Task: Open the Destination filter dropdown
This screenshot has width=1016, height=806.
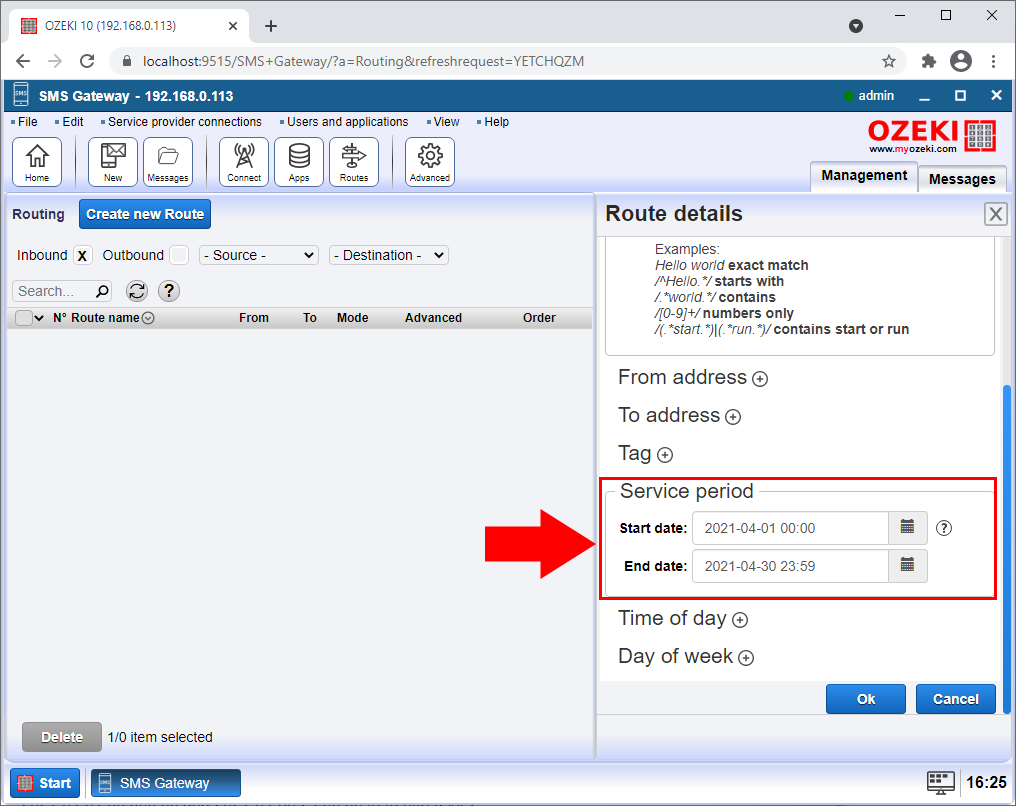Action: tap(389, 255)
